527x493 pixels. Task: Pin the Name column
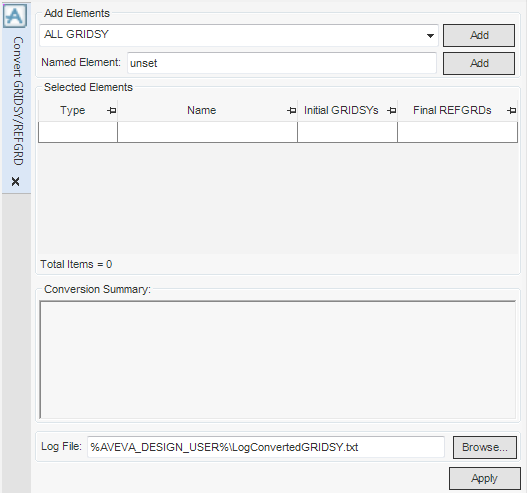(x=292, y=110)
